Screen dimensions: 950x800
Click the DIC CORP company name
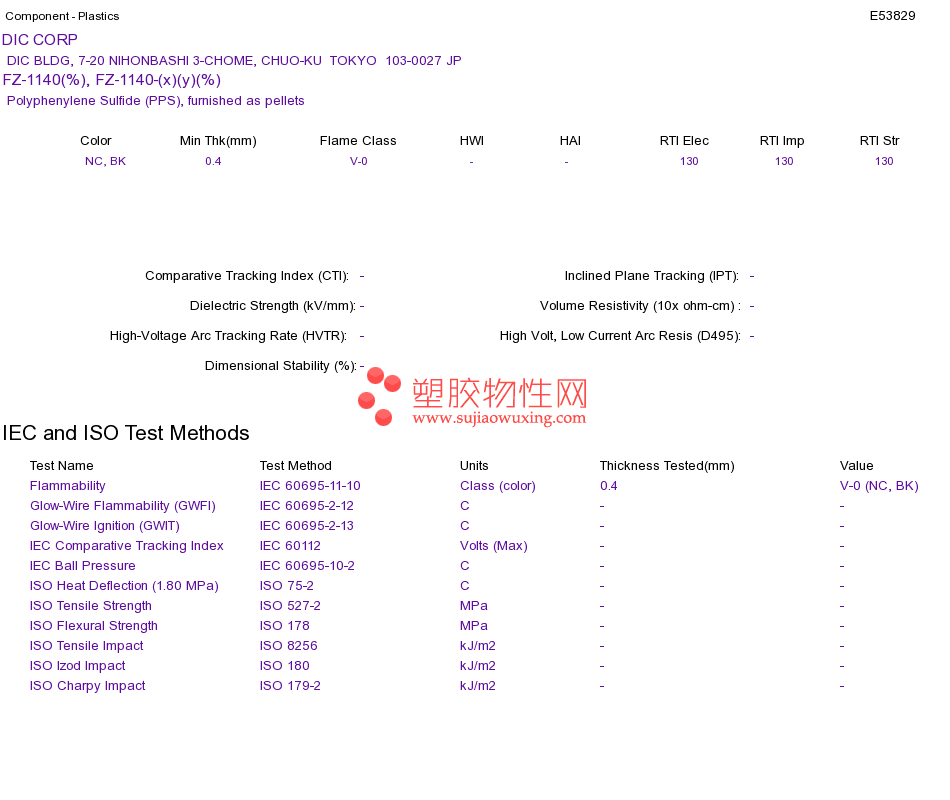pos(40,40)
